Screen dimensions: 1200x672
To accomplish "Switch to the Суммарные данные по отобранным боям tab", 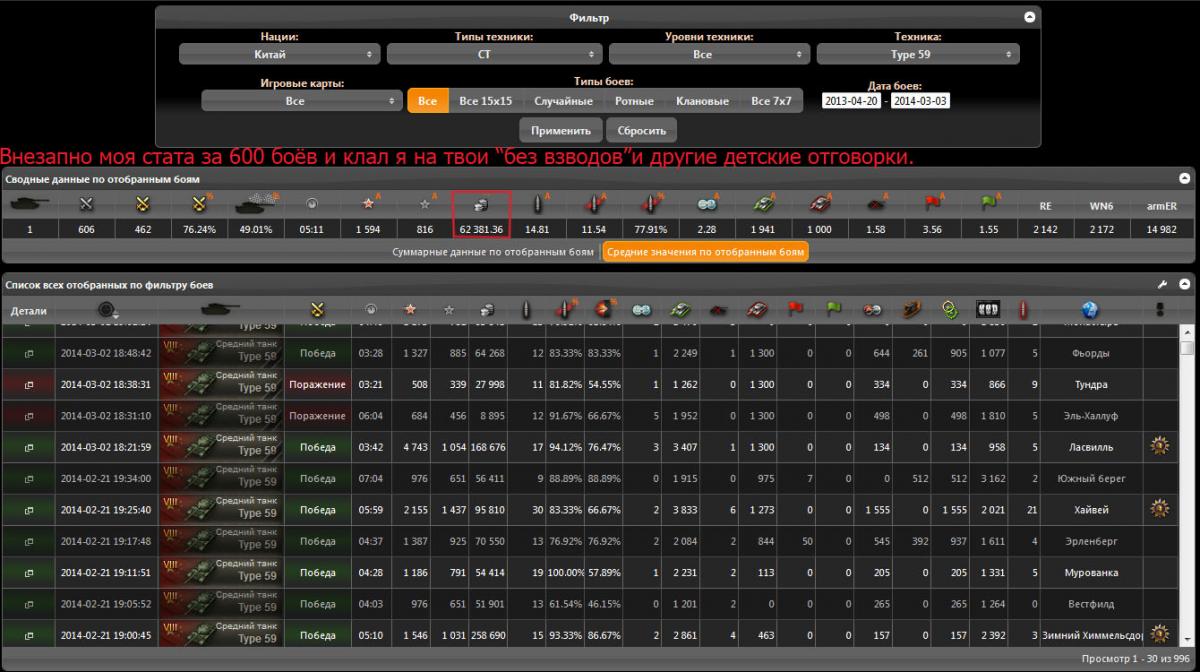I will pos(495,253).
